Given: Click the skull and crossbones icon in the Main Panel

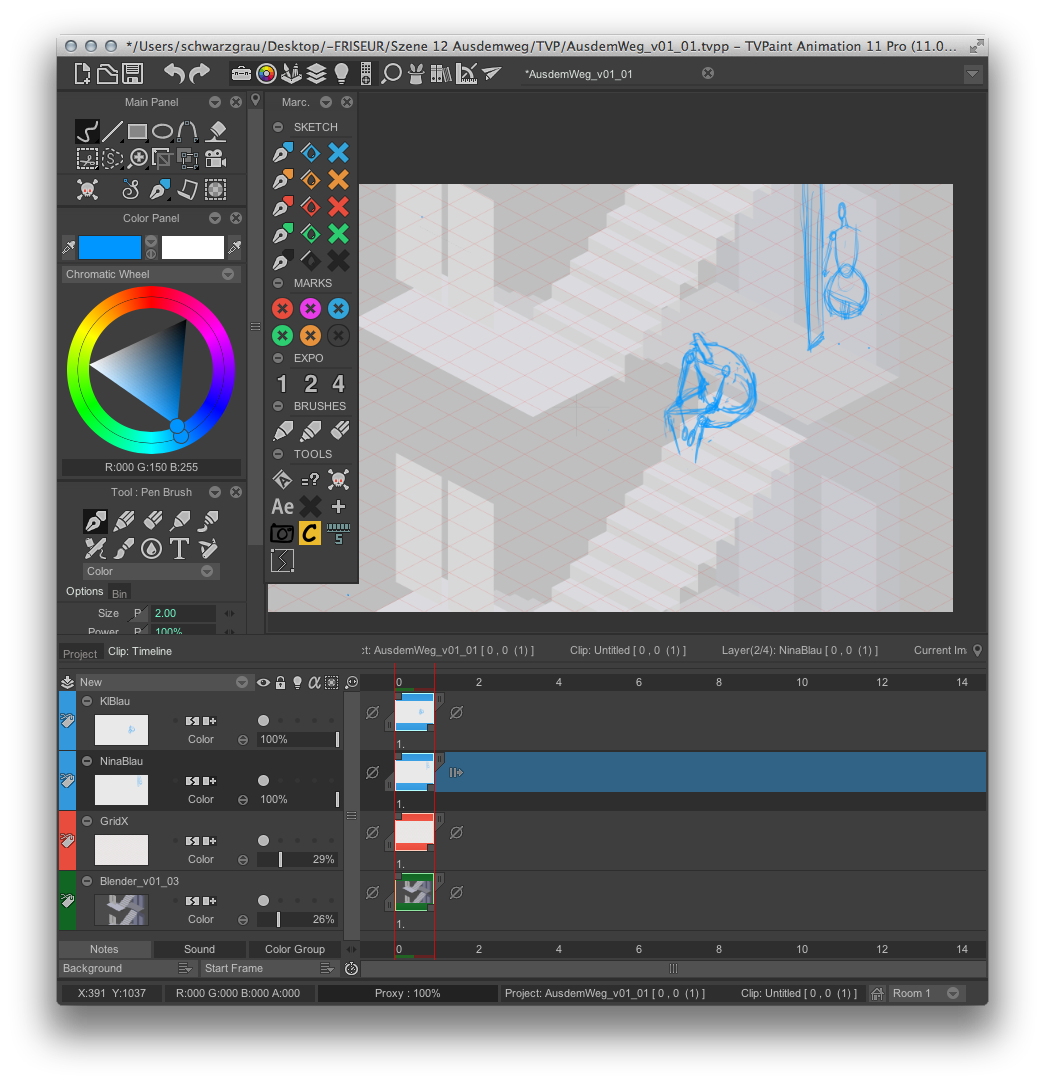Looking at the screenshot, I should (87, 189).
